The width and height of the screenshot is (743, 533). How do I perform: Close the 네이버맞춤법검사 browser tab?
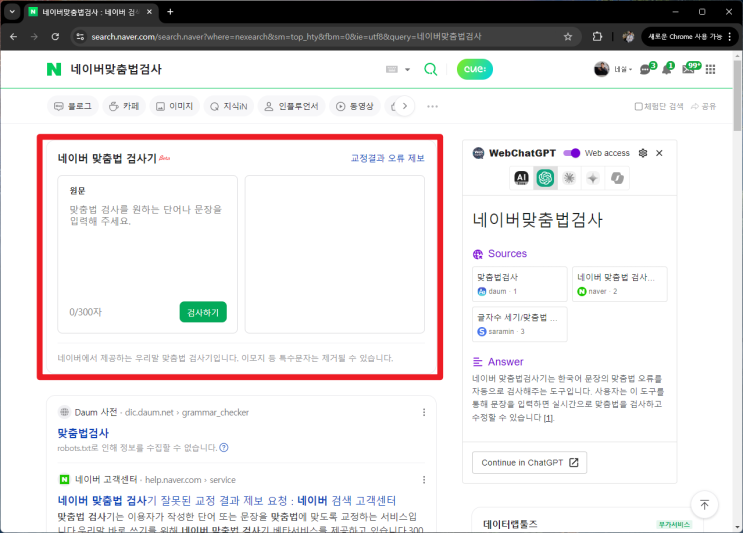click(x=149, y=12)
